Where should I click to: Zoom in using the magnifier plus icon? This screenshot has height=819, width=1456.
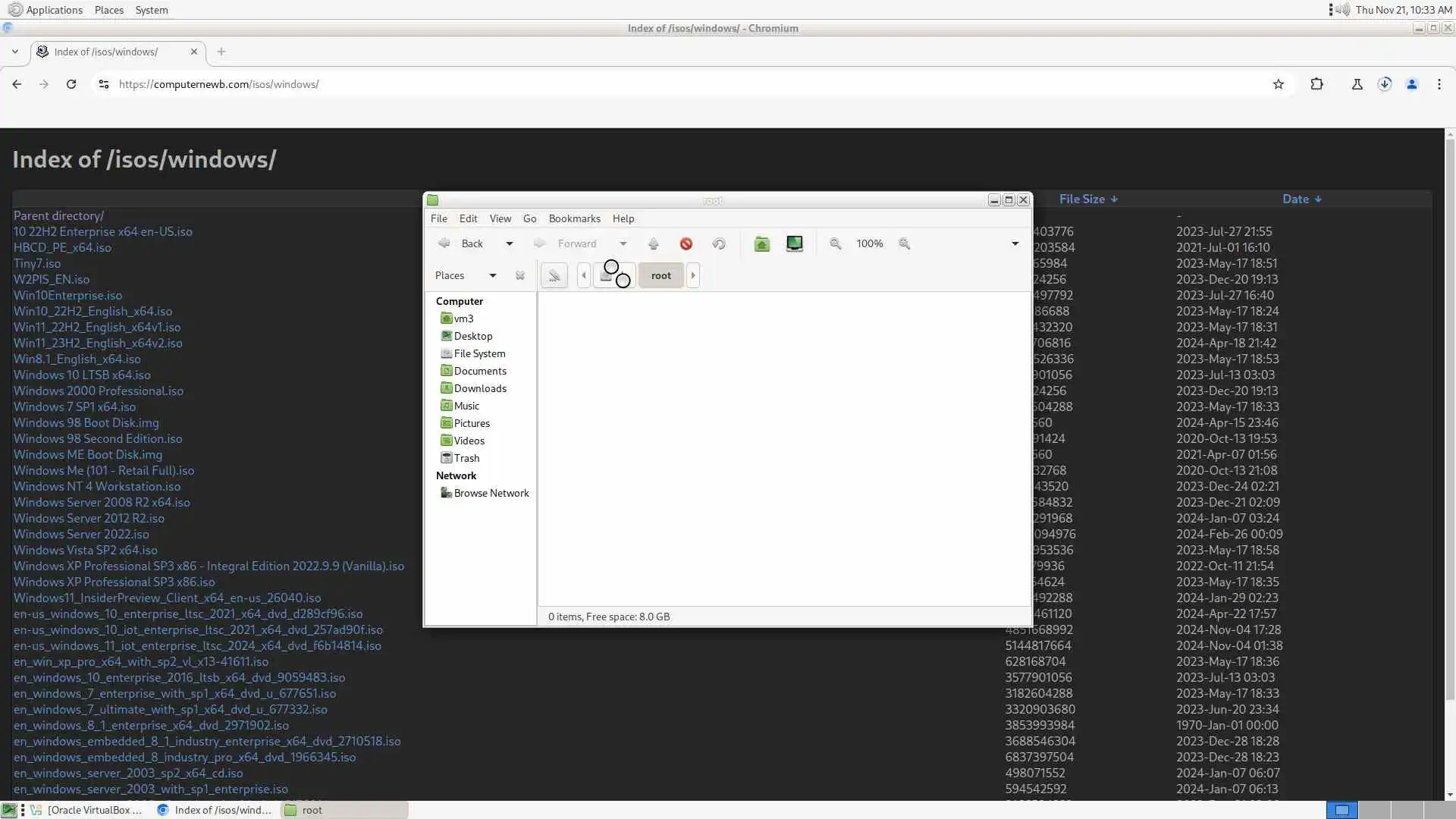tap(904, 243)
